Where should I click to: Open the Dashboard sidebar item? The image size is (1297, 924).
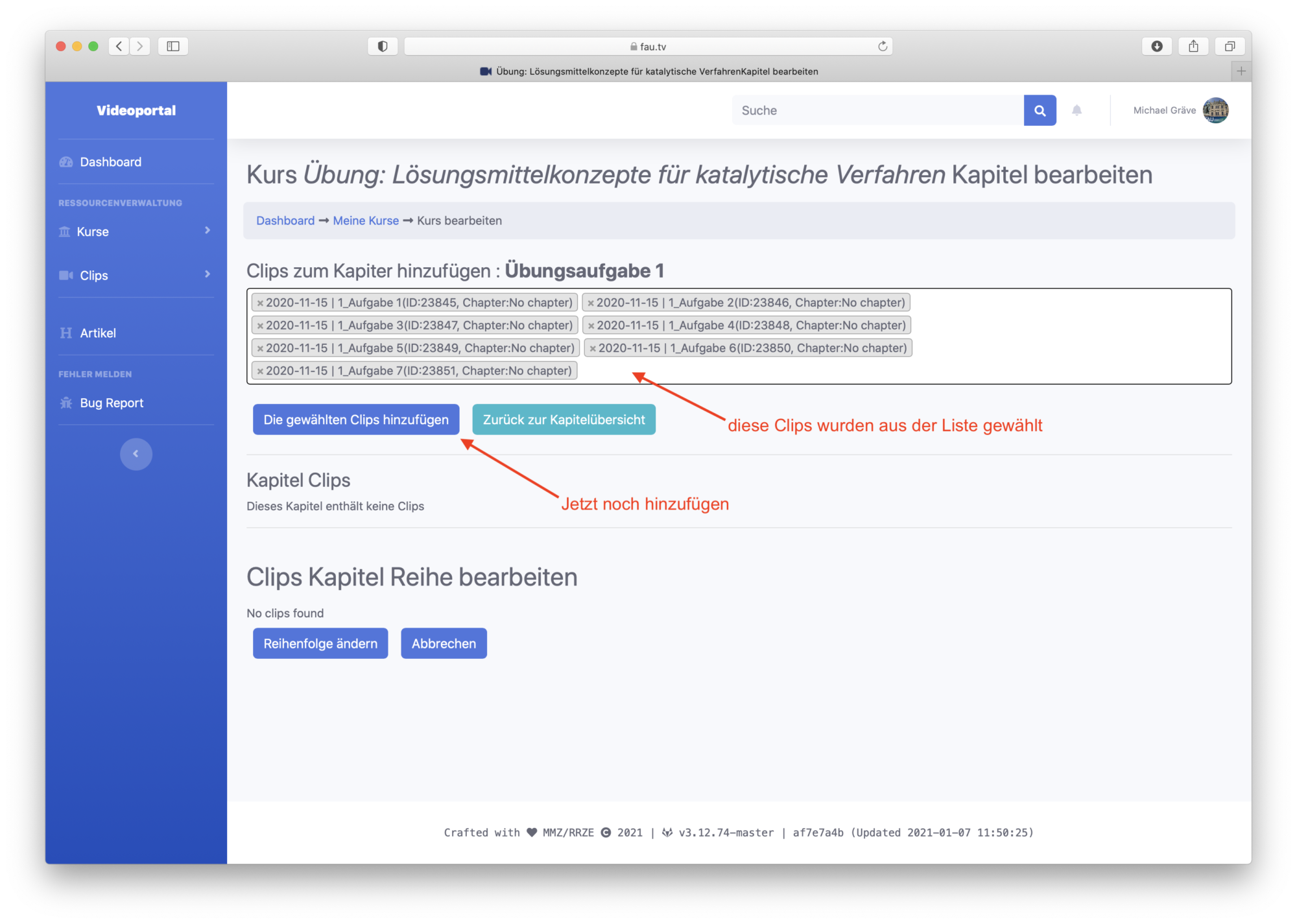pos(110,162)
